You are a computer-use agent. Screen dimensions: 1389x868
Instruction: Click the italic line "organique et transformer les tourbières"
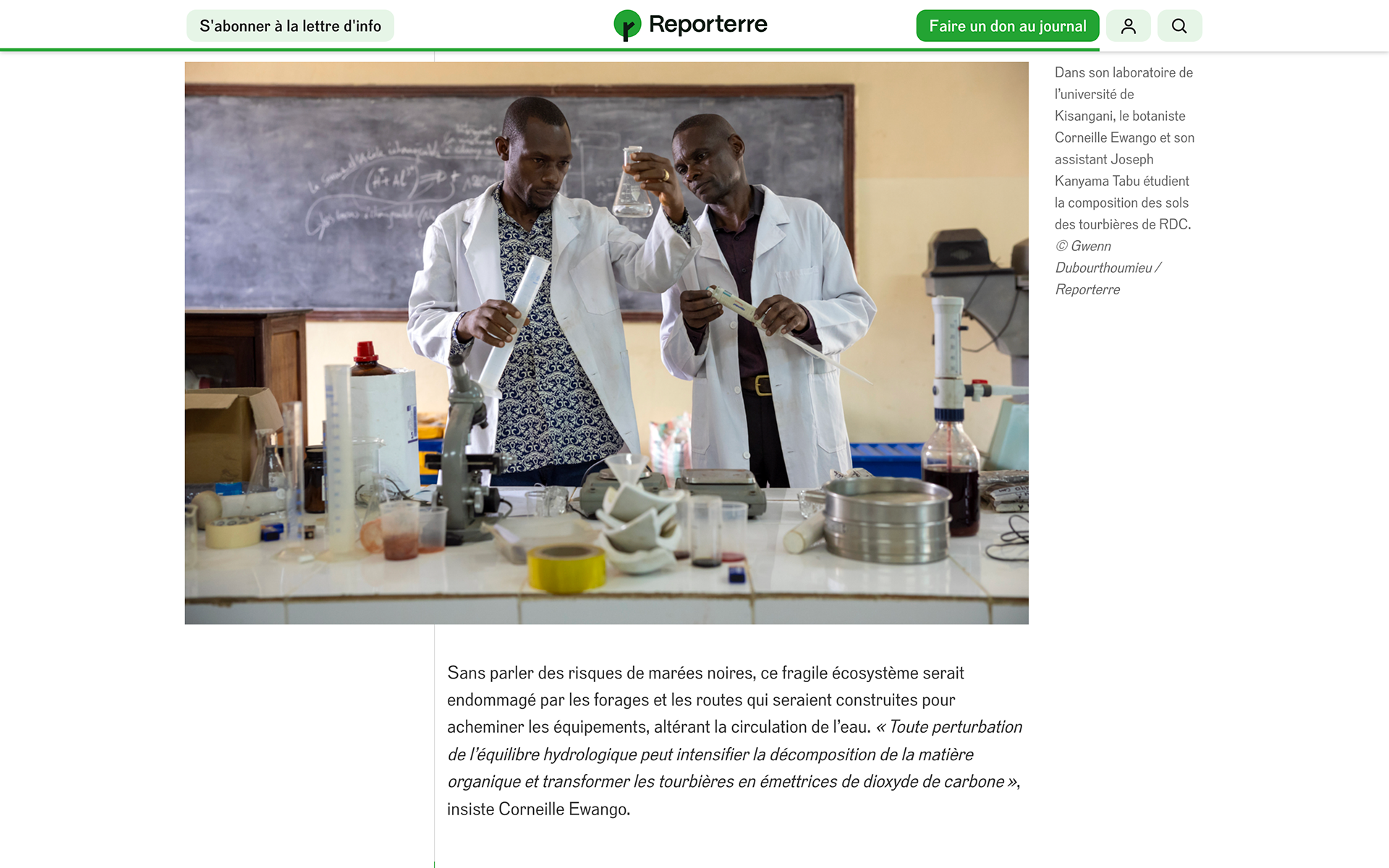591,782
